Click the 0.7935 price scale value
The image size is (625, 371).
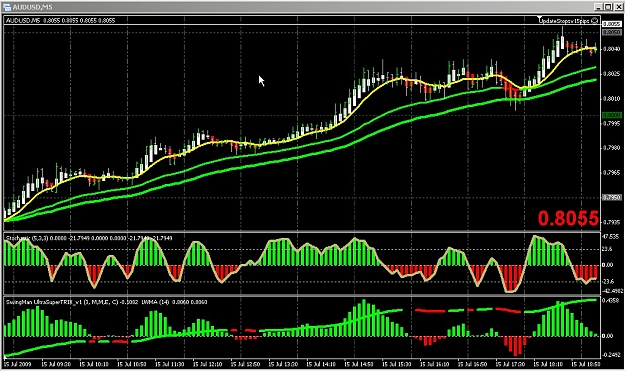pos(611,222)
